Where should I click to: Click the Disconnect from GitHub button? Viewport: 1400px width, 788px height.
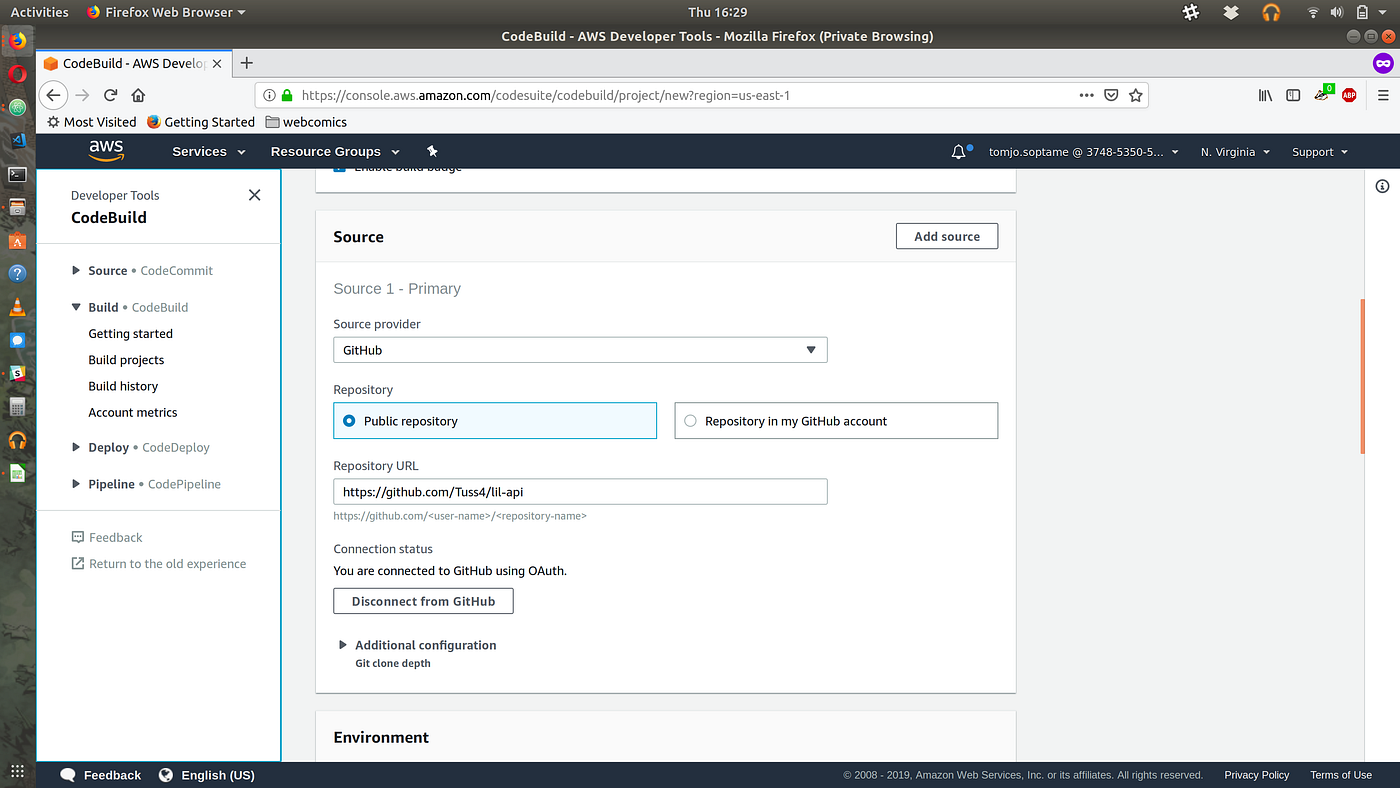pyautogui.click(x=422, y=601)
